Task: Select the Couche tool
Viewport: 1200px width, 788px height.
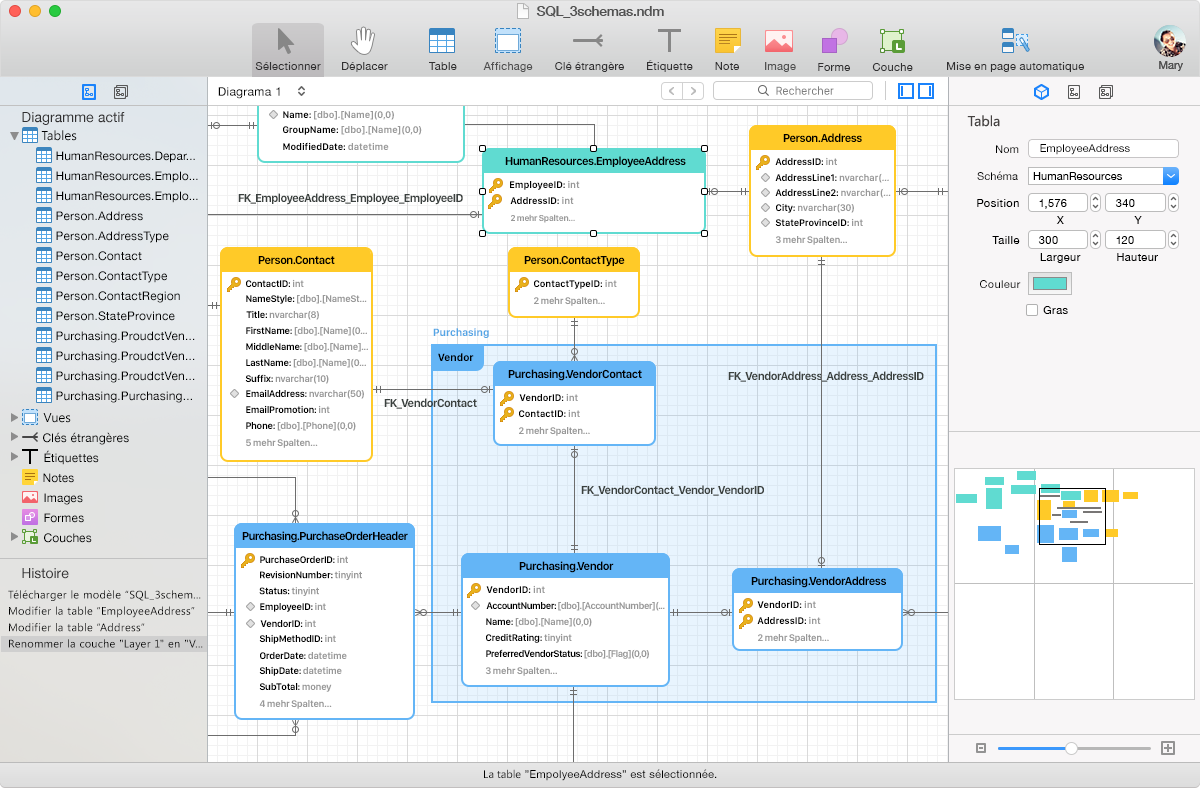Action: [x=892, y=44]
